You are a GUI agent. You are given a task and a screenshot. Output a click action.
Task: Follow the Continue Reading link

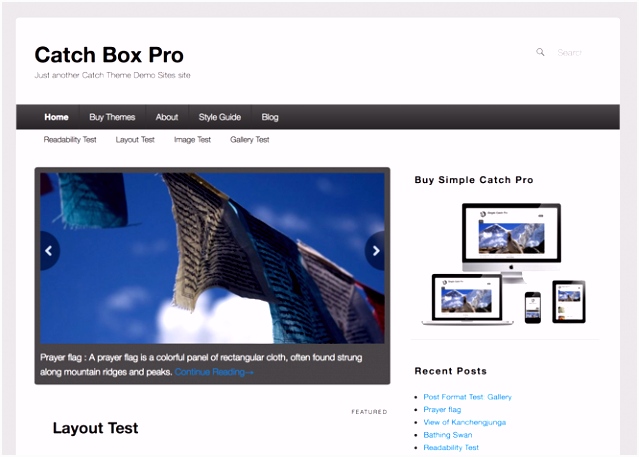214,372
